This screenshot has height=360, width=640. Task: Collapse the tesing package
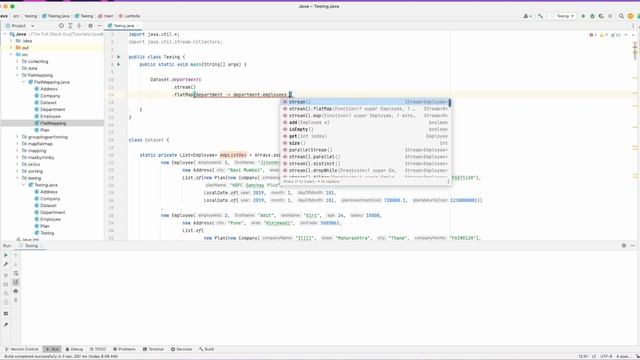[17, 178]
